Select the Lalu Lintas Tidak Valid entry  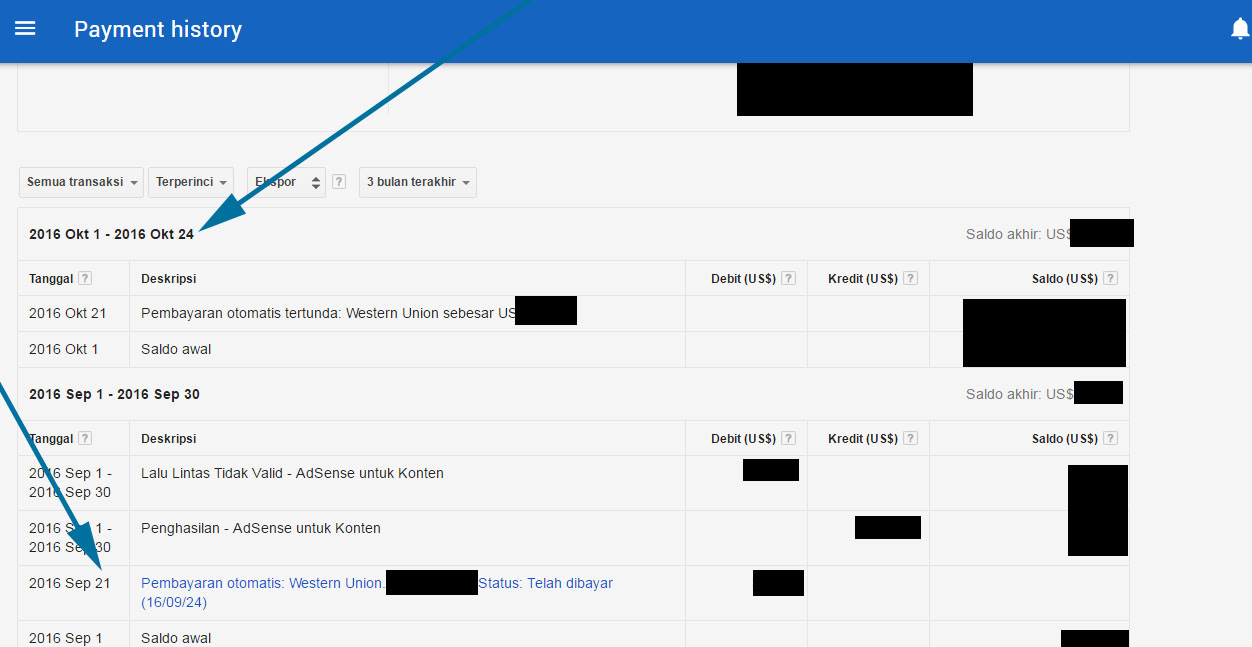click(294, 473)
